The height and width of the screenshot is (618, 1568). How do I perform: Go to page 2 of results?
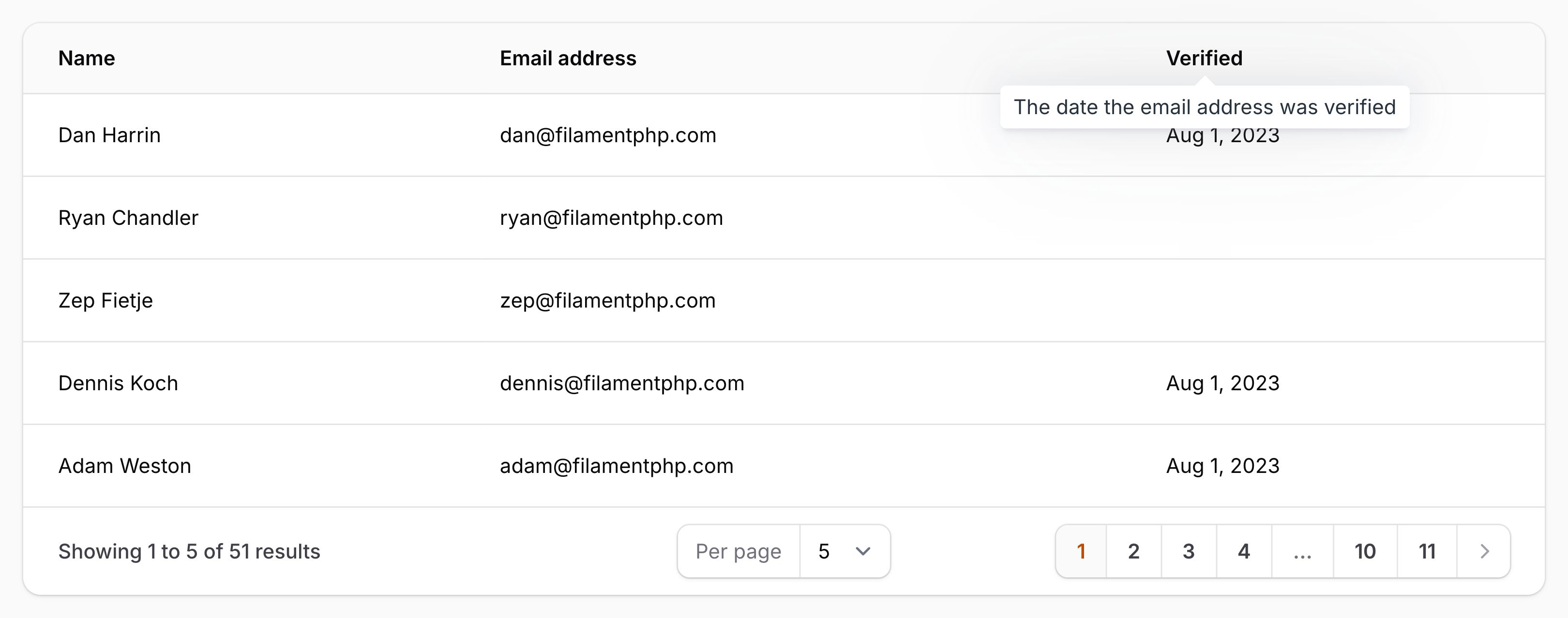[1133, 551]
